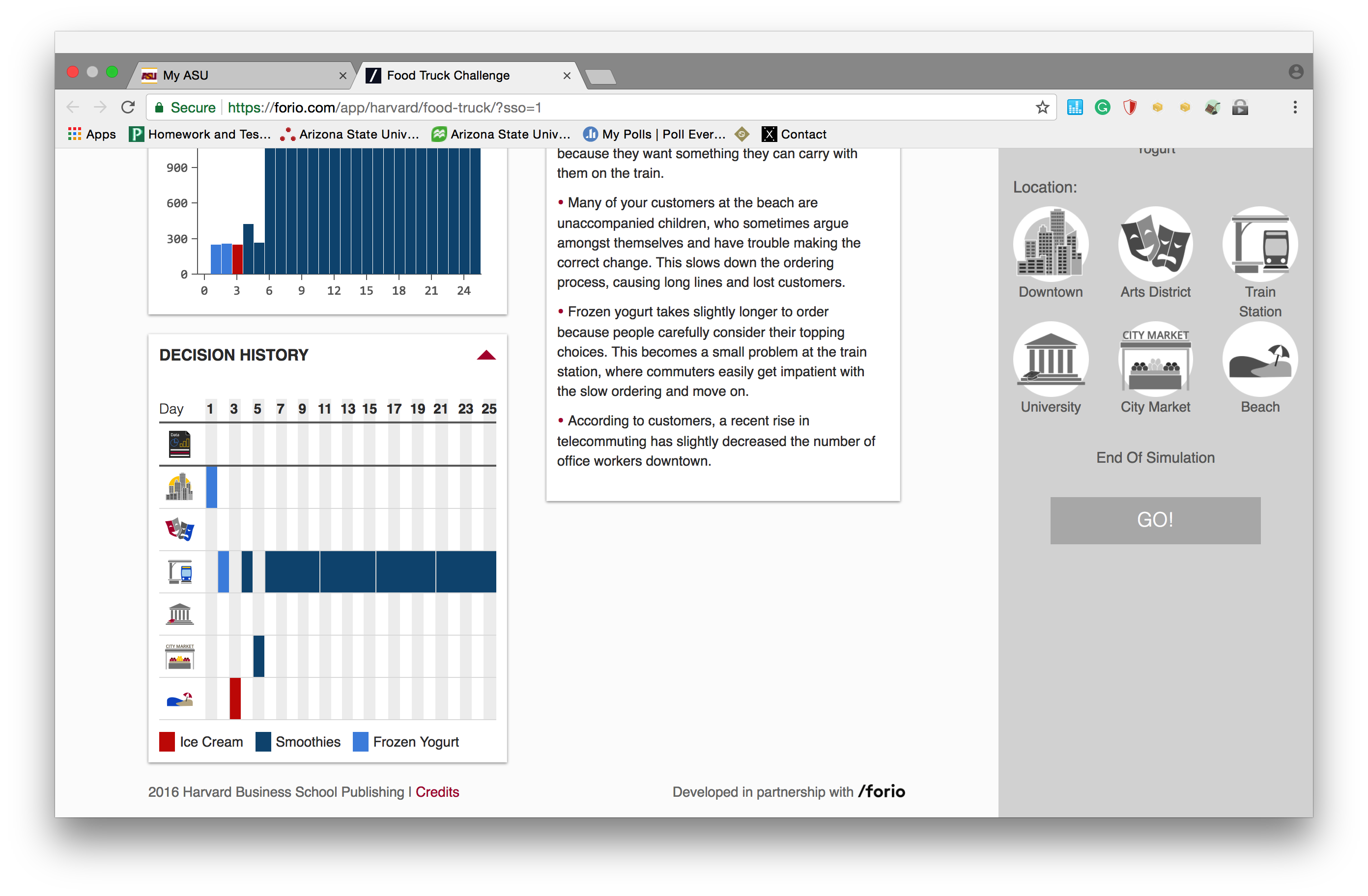Screen dimensions: 1368x896
Task: Open the red shield extension icon
Action: 1130,108
